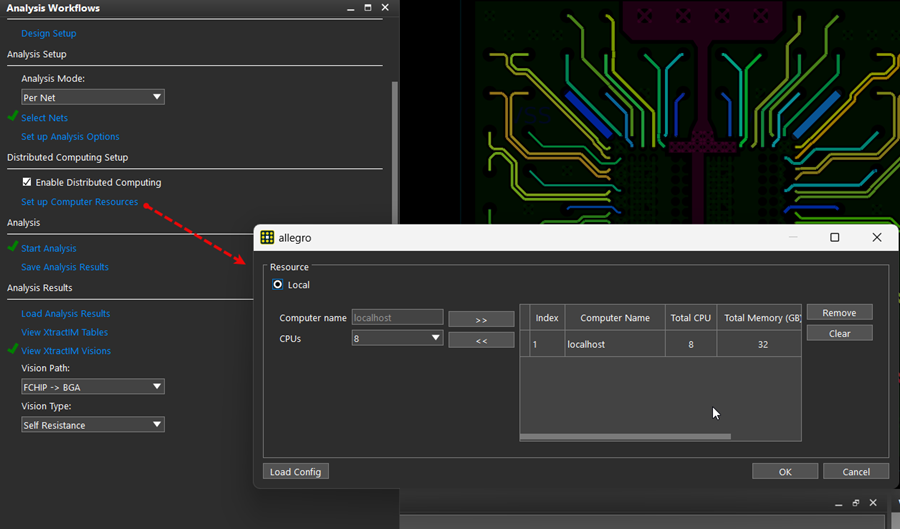This screenshot has height=529, width=900.
Task: Click the remove computer << button
Action: [481, 340]
